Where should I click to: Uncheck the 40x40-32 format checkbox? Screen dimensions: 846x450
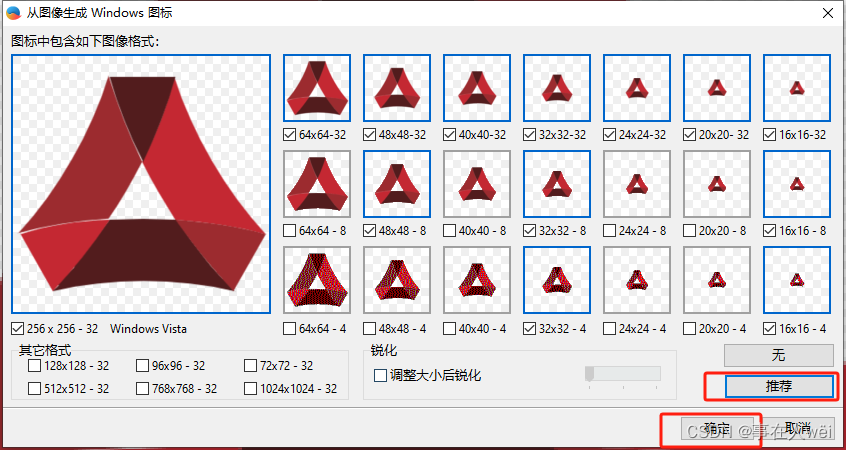(x=449, y=135)
